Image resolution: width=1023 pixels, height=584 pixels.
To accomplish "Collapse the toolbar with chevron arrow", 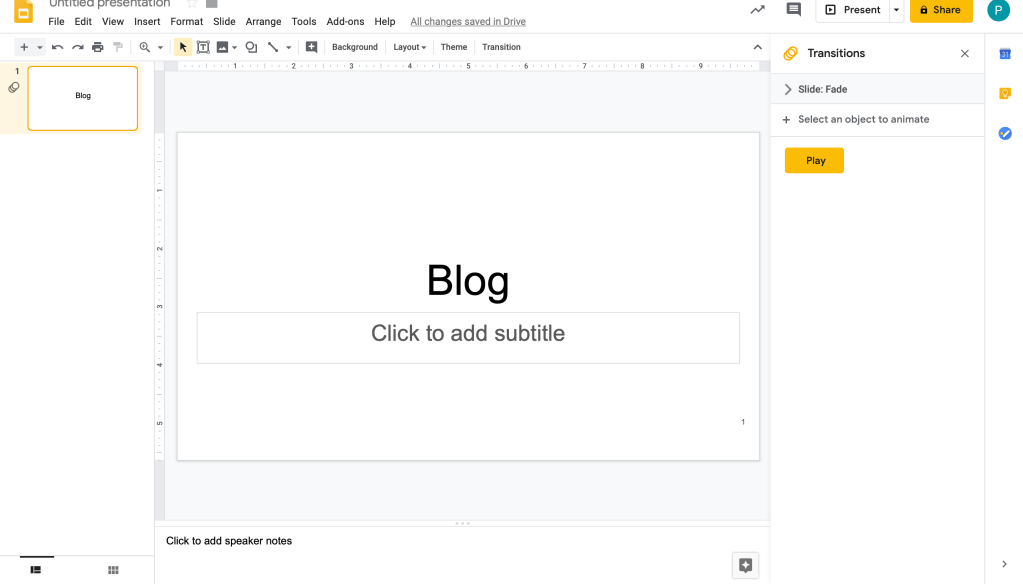I will (757, 47).
